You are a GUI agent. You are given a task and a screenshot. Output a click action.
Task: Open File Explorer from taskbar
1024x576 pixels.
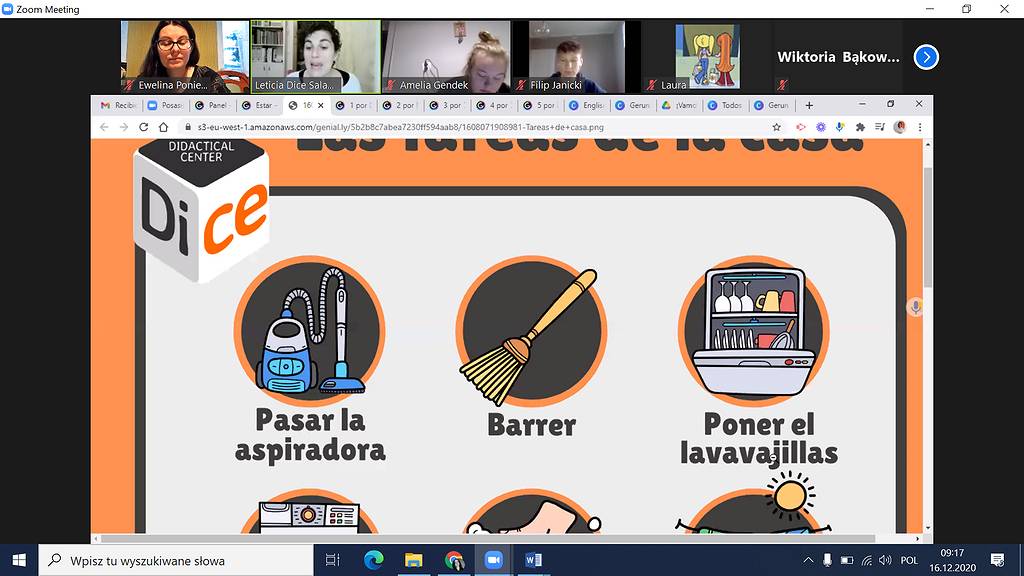point(413,560)
